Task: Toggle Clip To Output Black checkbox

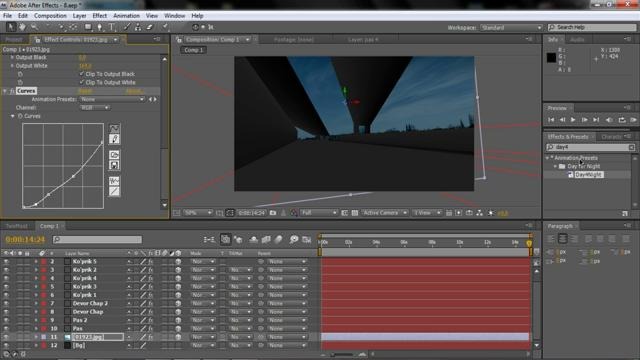Action: 81,74
